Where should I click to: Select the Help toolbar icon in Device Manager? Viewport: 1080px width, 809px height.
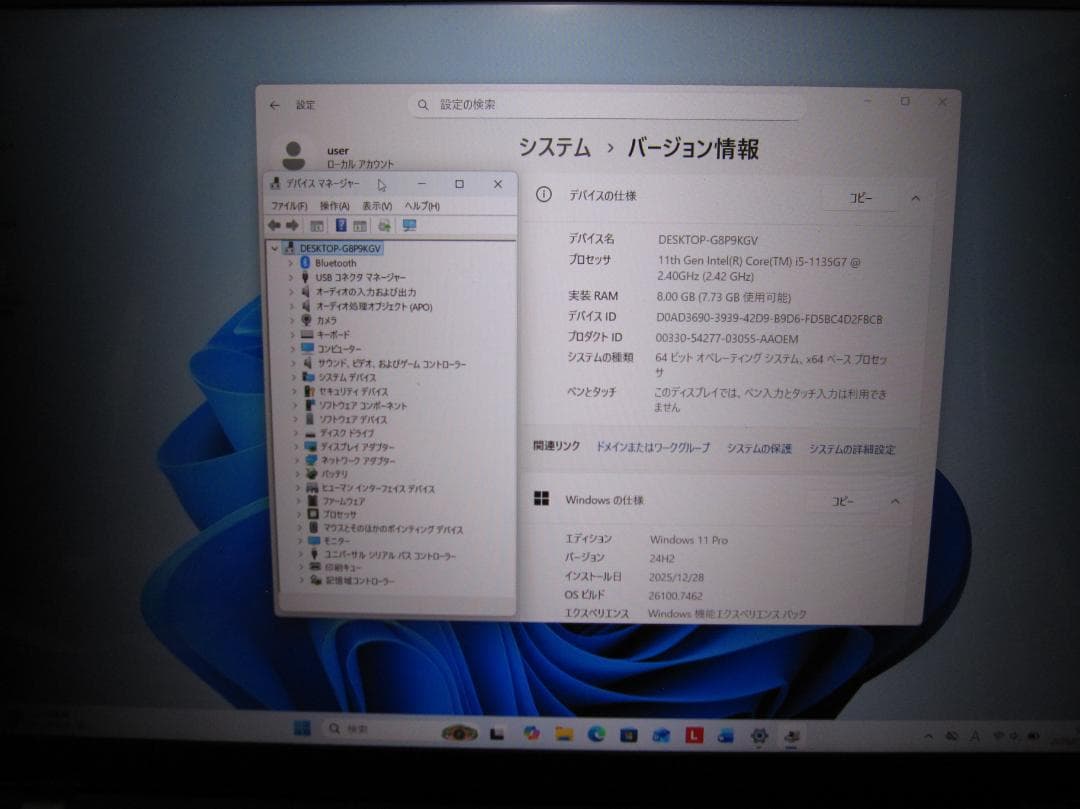click(340, 226)
